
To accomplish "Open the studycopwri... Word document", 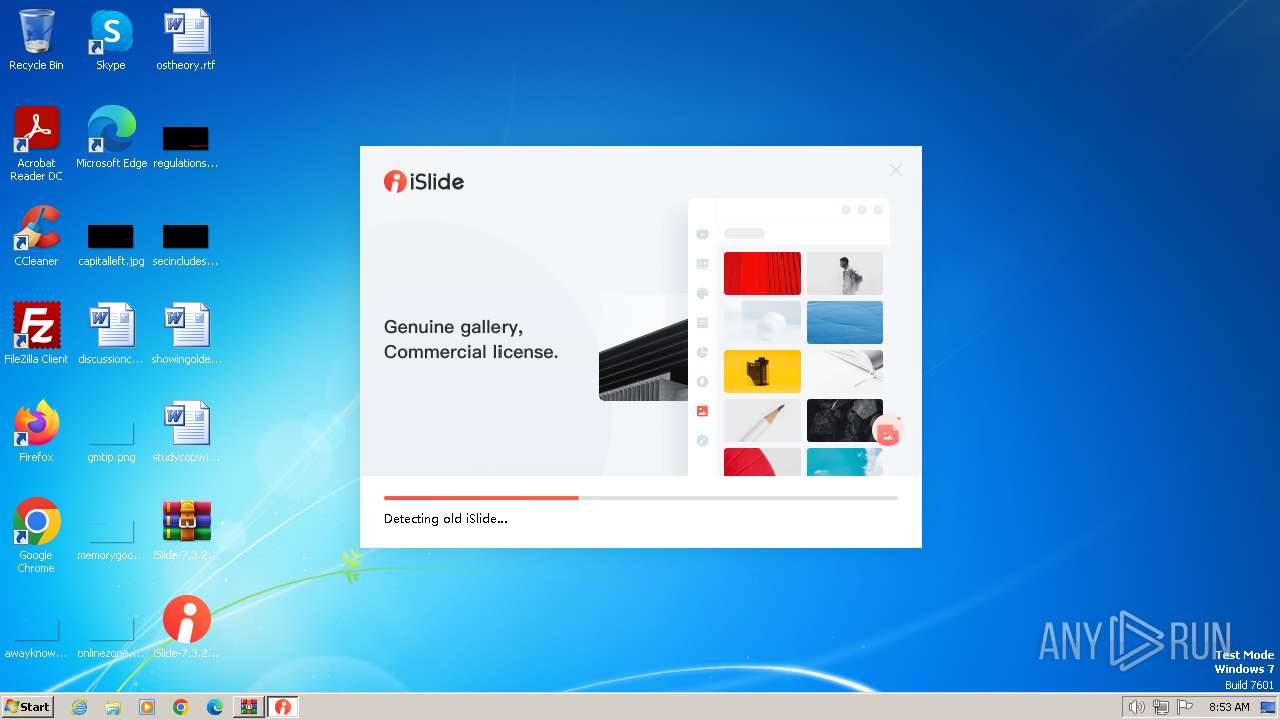I will click(x=186, y=432).
